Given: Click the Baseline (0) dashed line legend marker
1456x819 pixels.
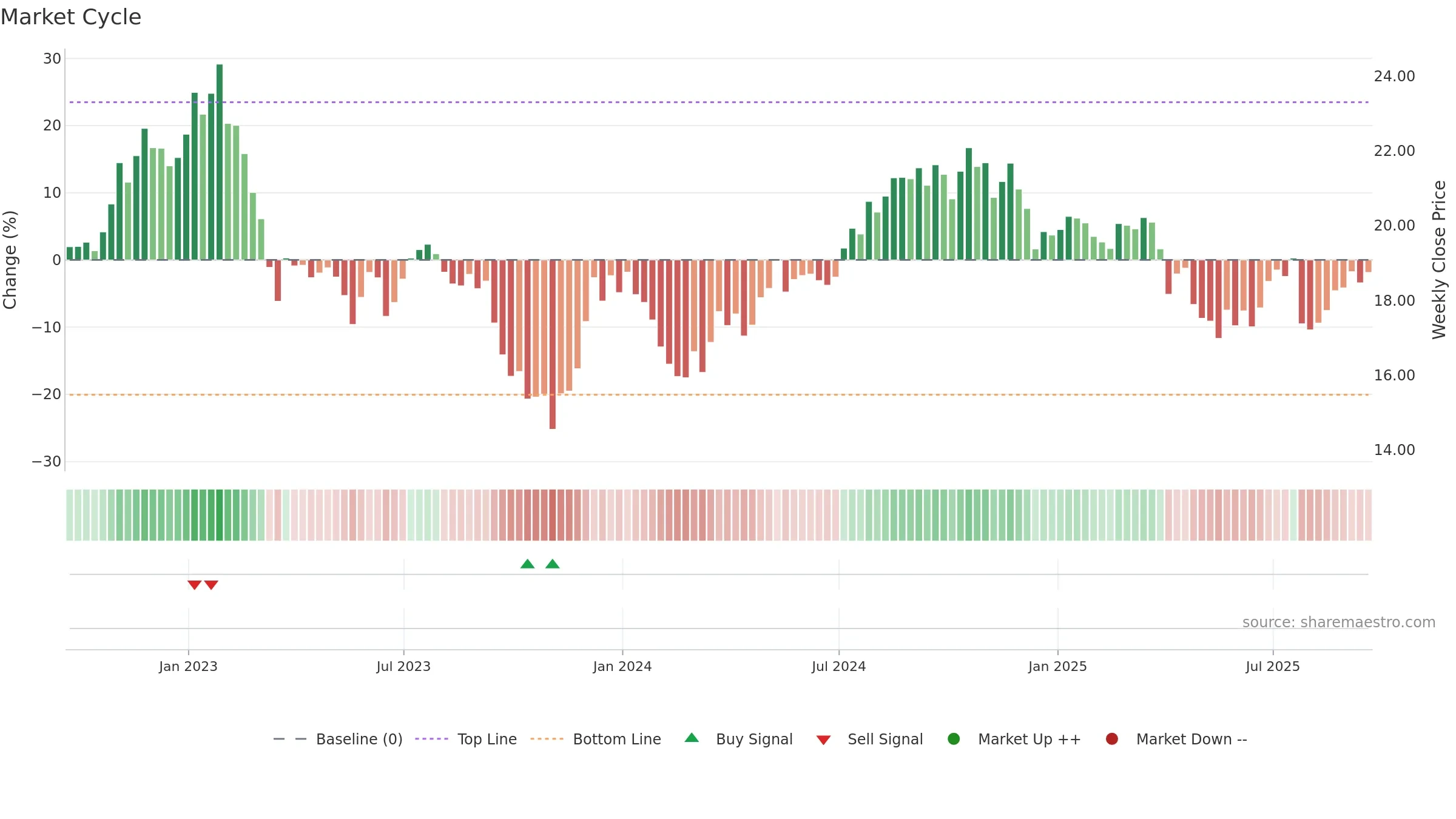Looking at the screenshot, I should click(x=290, y=739).
